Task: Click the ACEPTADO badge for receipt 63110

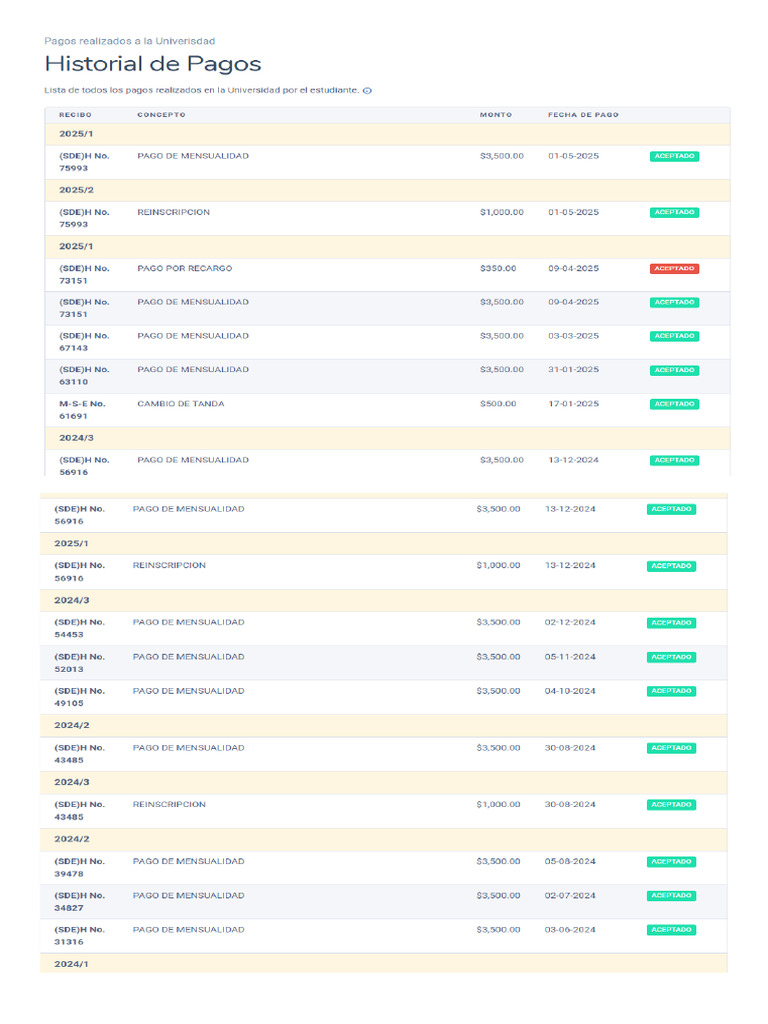Action: tap(674, 370)
